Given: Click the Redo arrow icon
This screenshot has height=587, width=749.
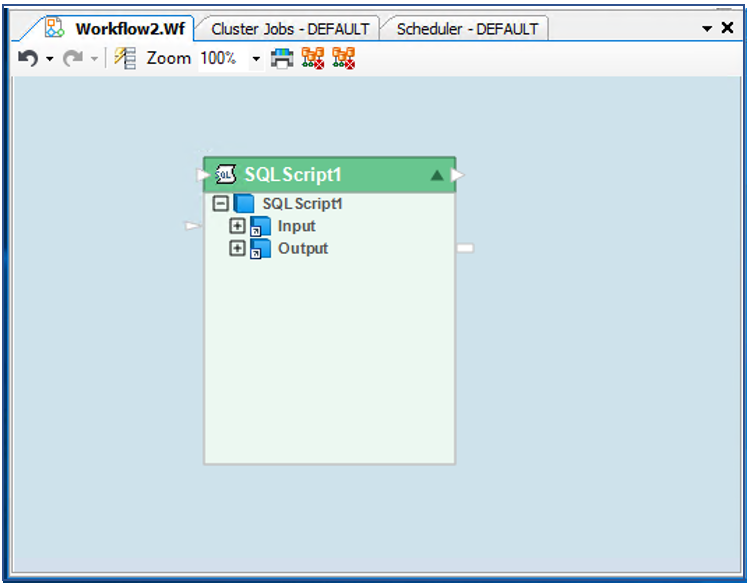Looking at the screenshot, I should (73, 59).
